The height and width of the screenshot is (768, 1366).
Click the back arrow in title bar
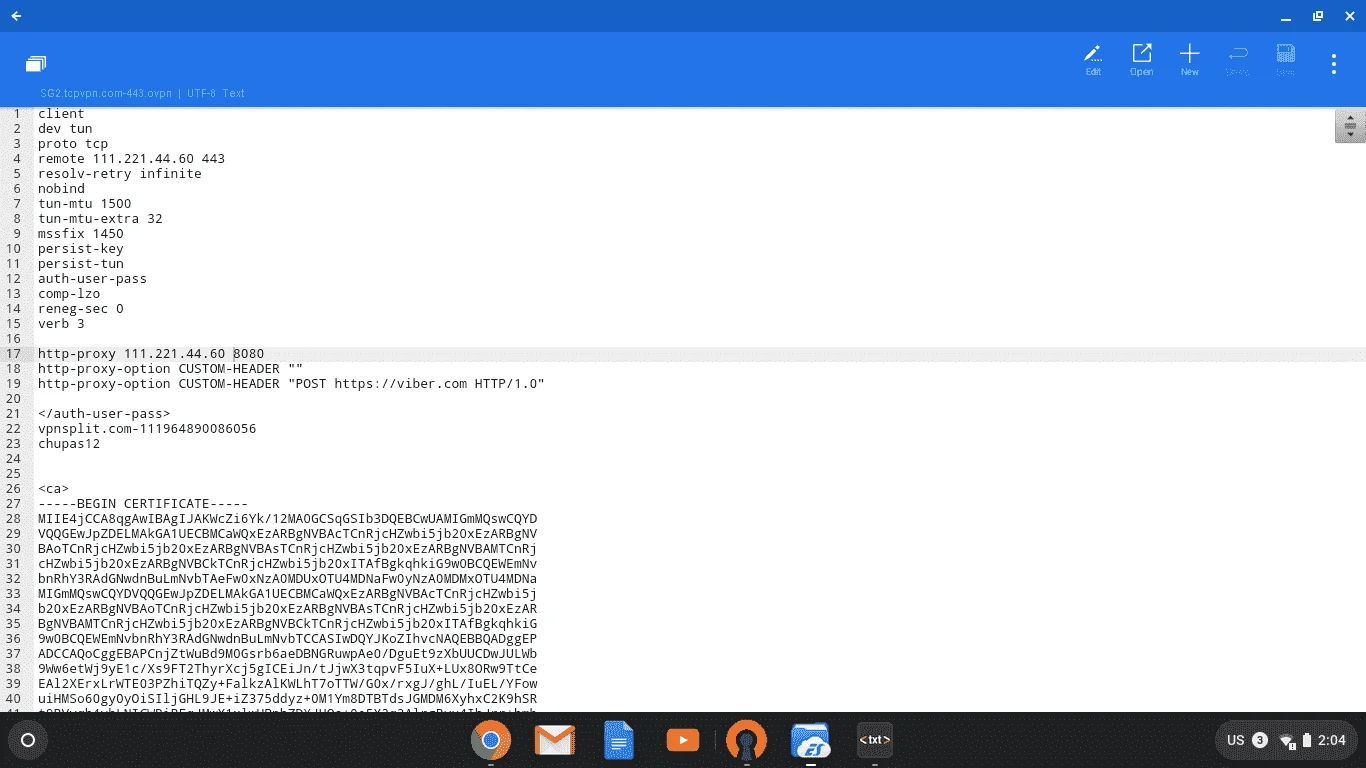(16, 16)
